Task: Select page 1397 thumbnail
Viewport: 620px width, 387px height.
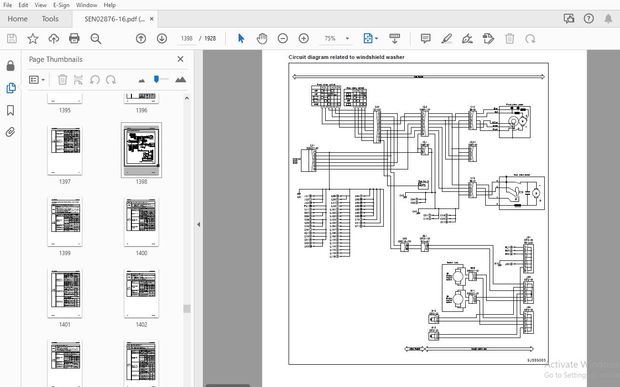Action: [65, 151]
